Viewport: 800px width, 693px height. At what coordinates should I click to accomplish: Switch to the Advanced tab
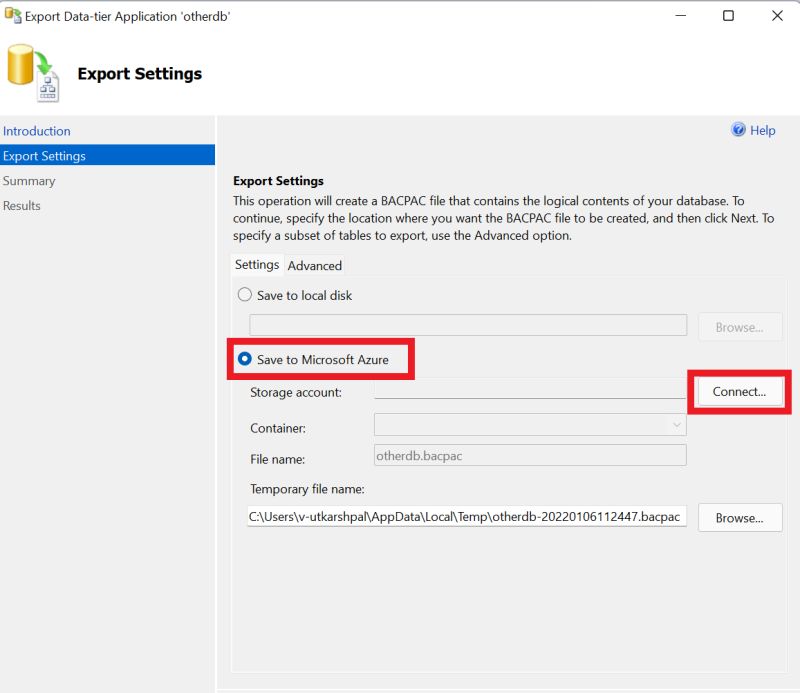pos(315,265)
